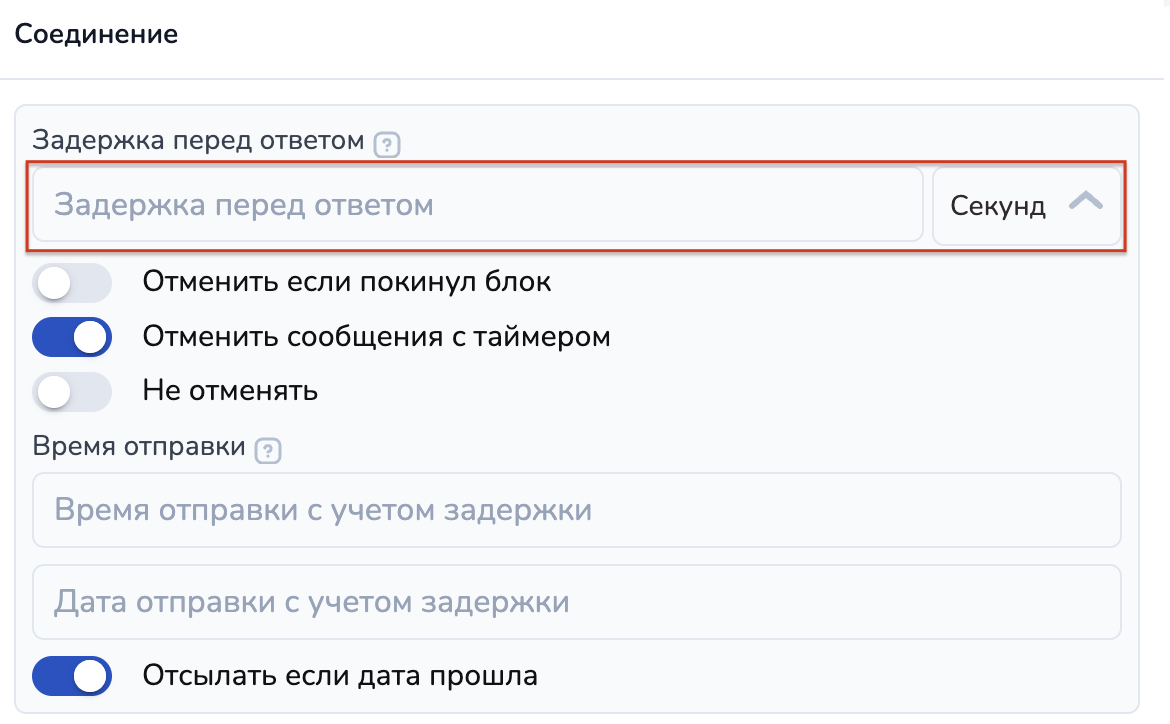Screen dimensions: 1170x724
Task: Open the Секунд time unit dropdown
Action: [x=1026, y=206]
